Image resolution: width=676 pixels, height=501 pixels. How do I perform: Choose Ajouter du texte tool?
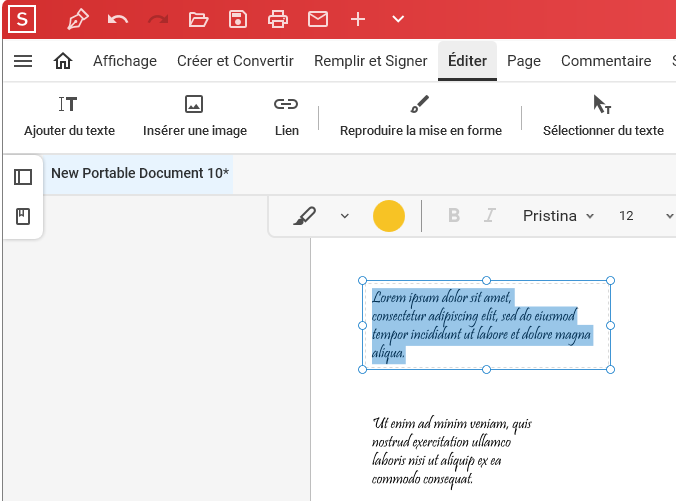69,116
